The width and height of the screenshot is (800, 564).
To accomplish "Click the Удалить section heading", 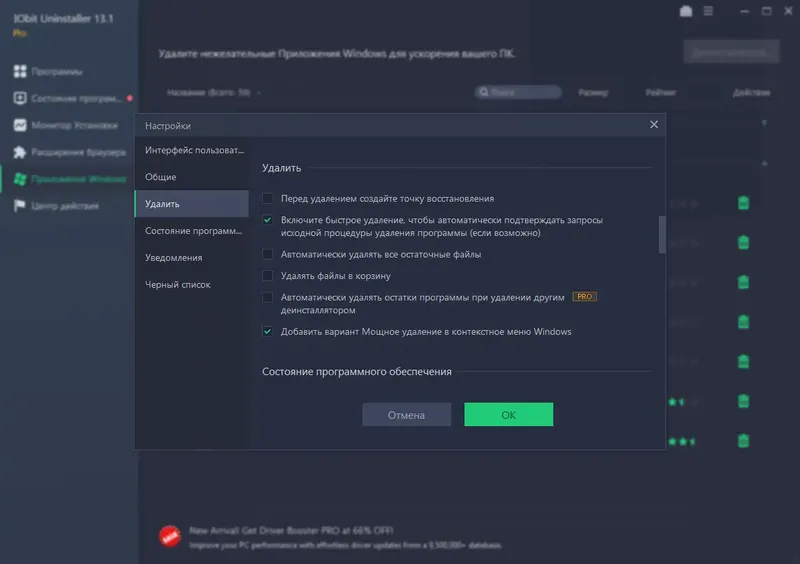I will coord(282,168).
